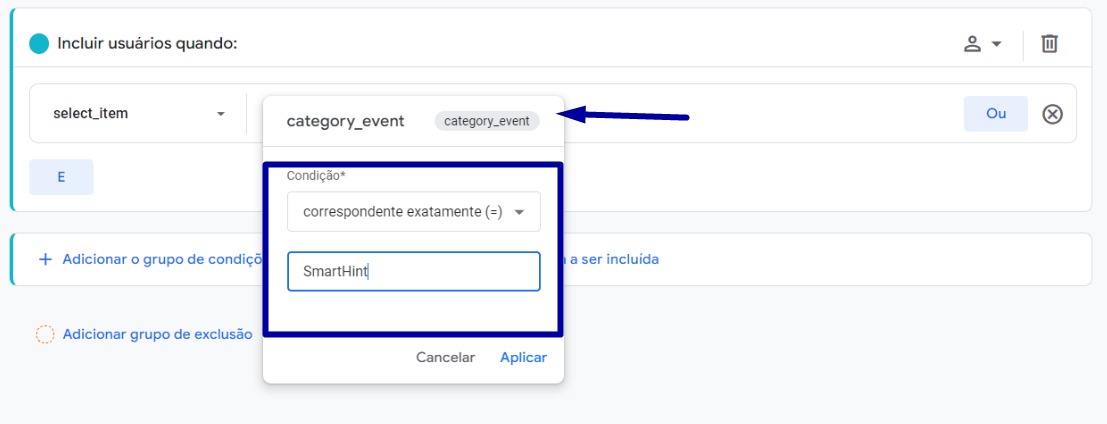Click the category_event parameter title
Viewport: 1107px width, 424px height.
pos(345,121)
